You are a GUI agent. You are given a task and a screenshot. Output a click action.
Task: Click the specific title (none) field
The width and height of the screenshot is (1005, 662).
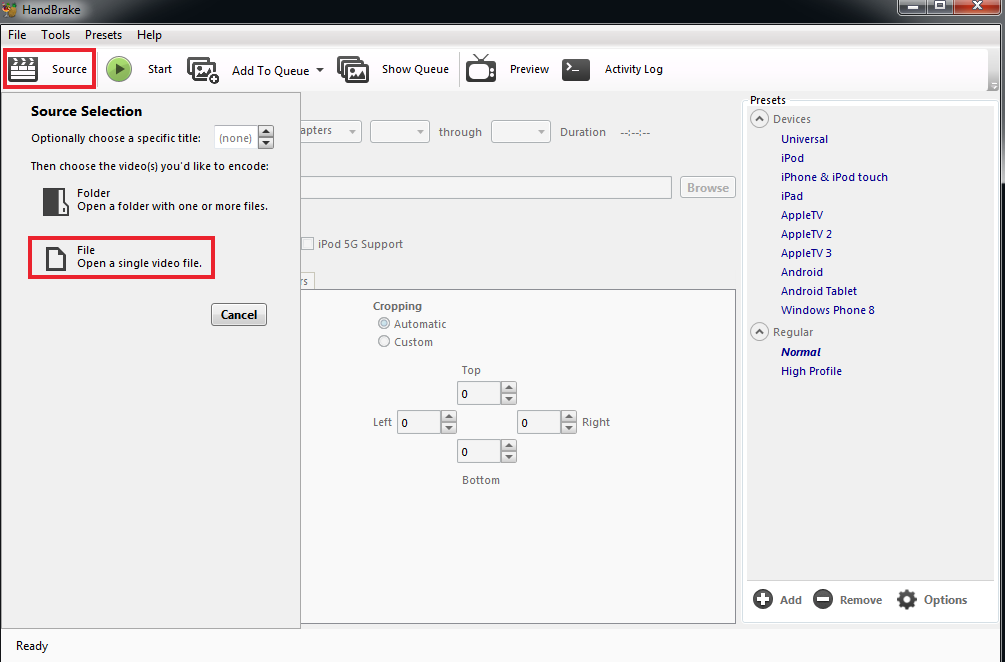236,137
